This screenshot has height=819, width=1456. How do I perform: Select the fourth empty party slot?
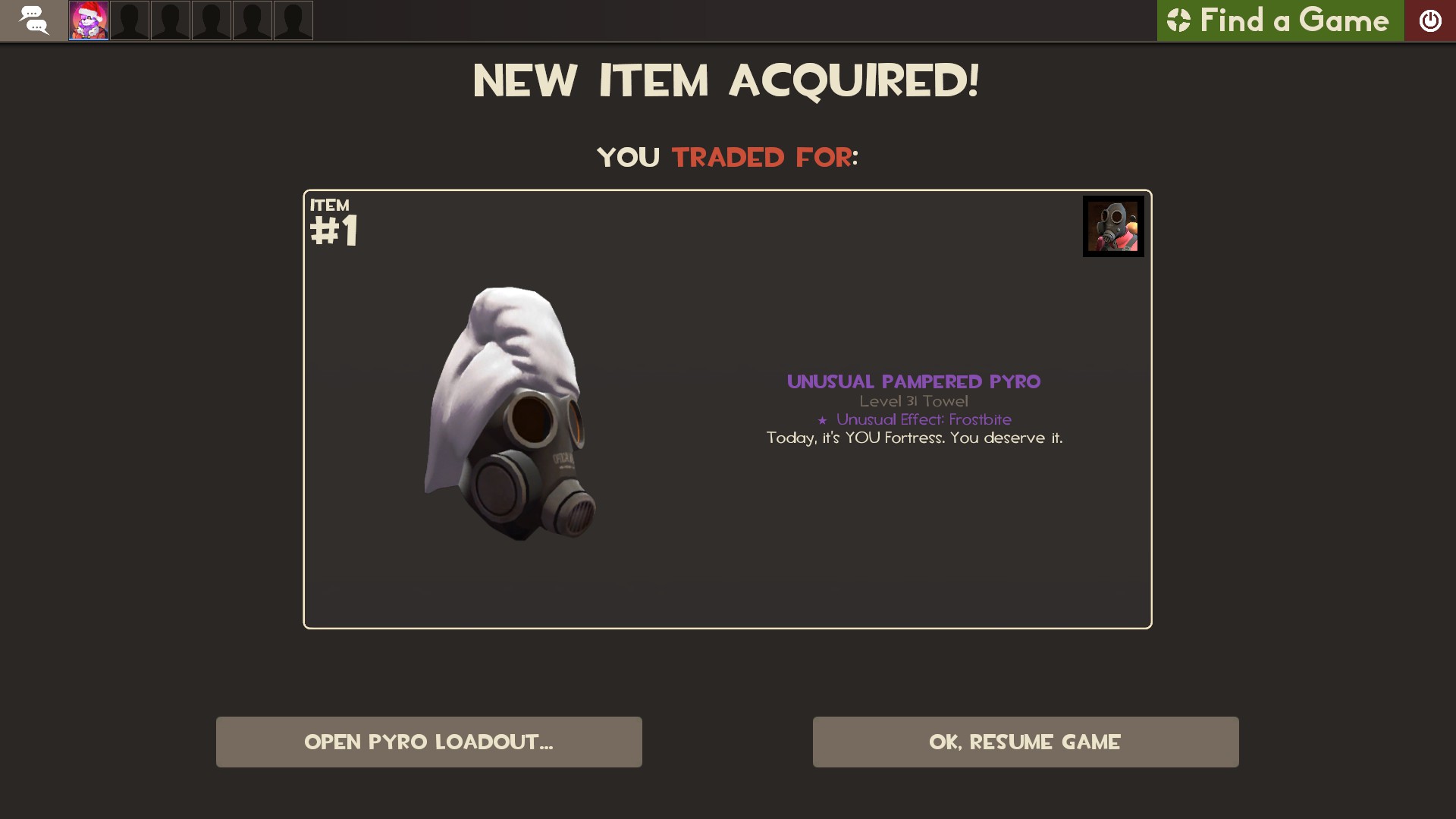(253, 20)
